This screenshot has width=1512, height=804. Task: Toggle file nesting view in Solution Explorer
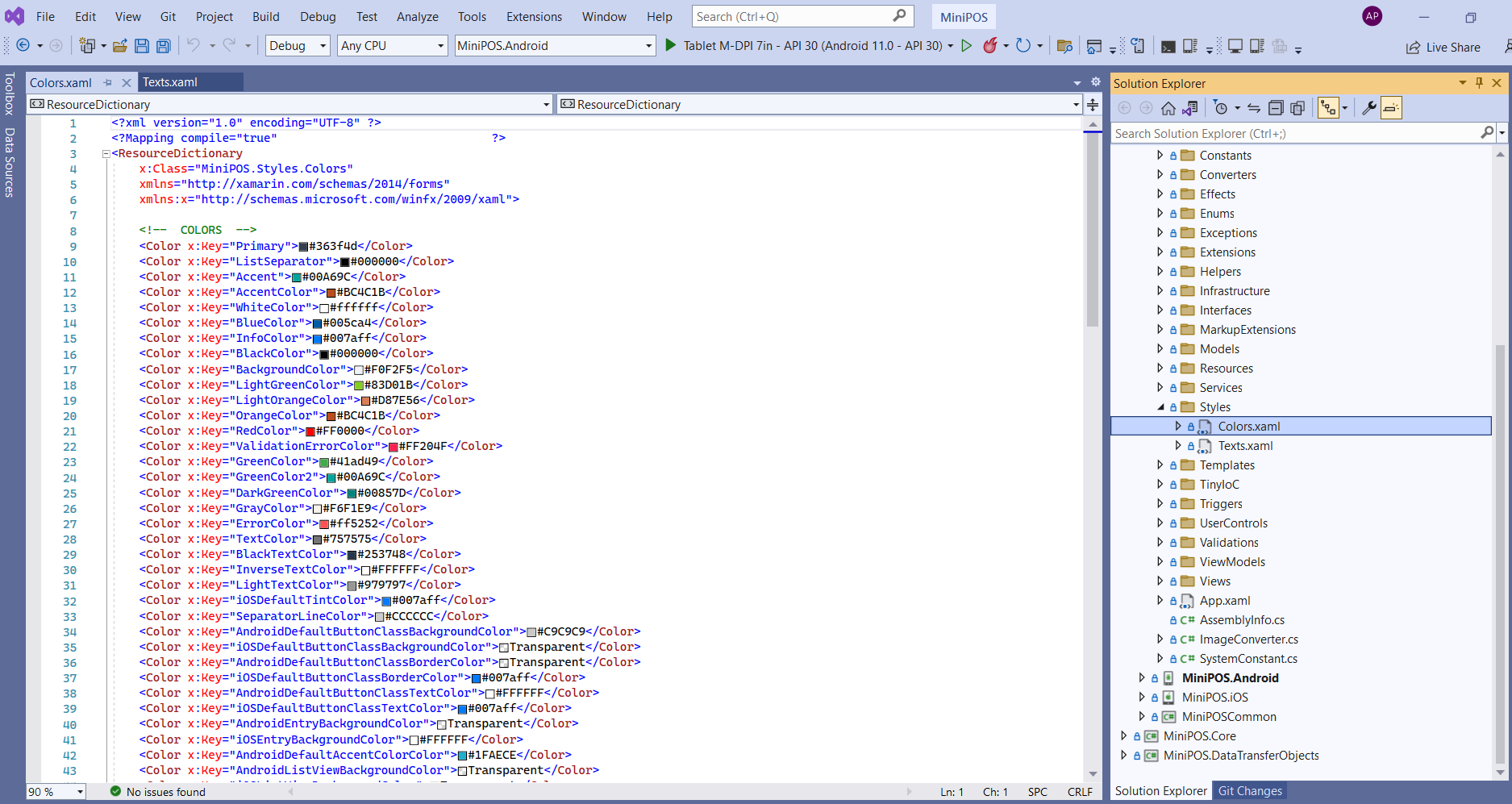pyautogui.click(x=1328, y=108)
